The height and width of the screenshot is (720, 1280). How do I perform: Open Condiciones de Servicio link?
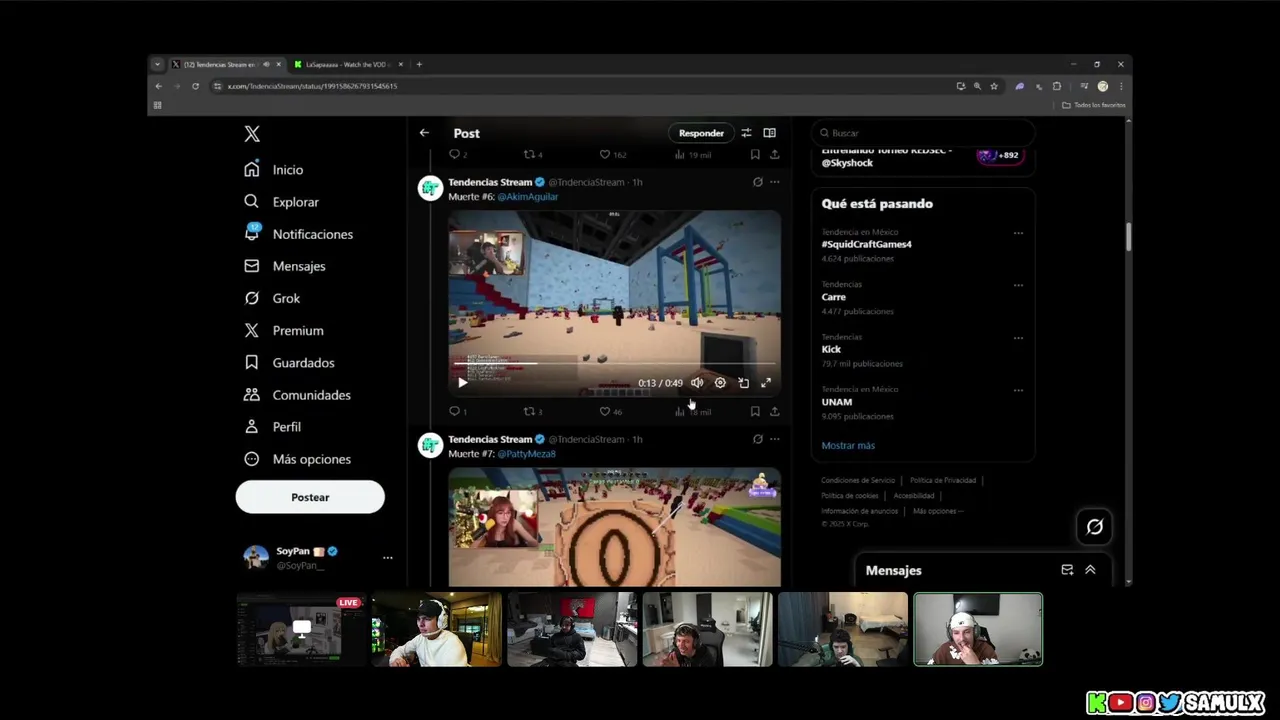858,480
